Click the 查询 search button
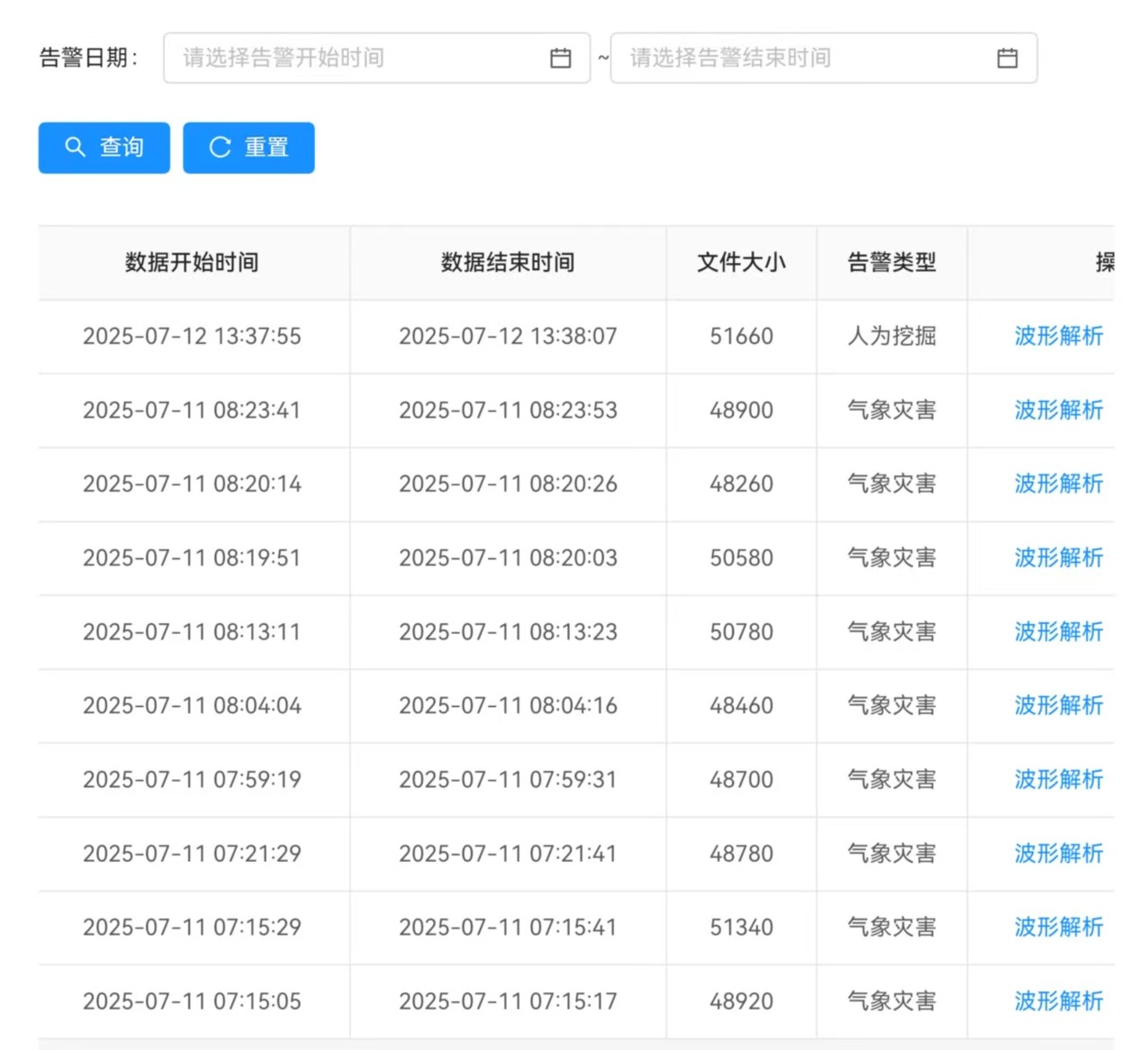The height and width of the screenshot is (1050, 1148). click(x=104, y=147)
